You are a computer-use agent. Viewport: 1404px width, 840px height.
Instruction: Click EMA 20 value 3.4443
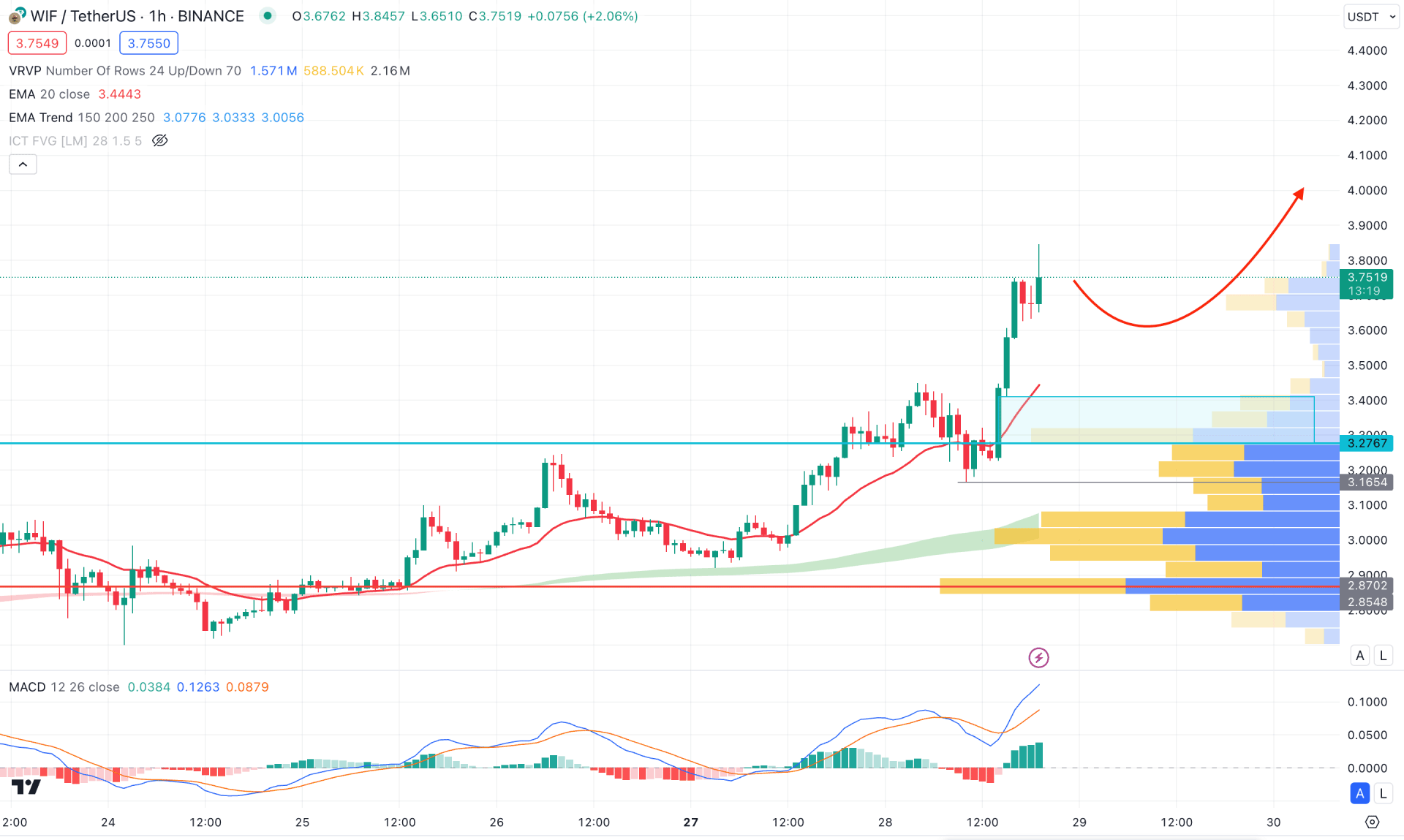[119, 94]
